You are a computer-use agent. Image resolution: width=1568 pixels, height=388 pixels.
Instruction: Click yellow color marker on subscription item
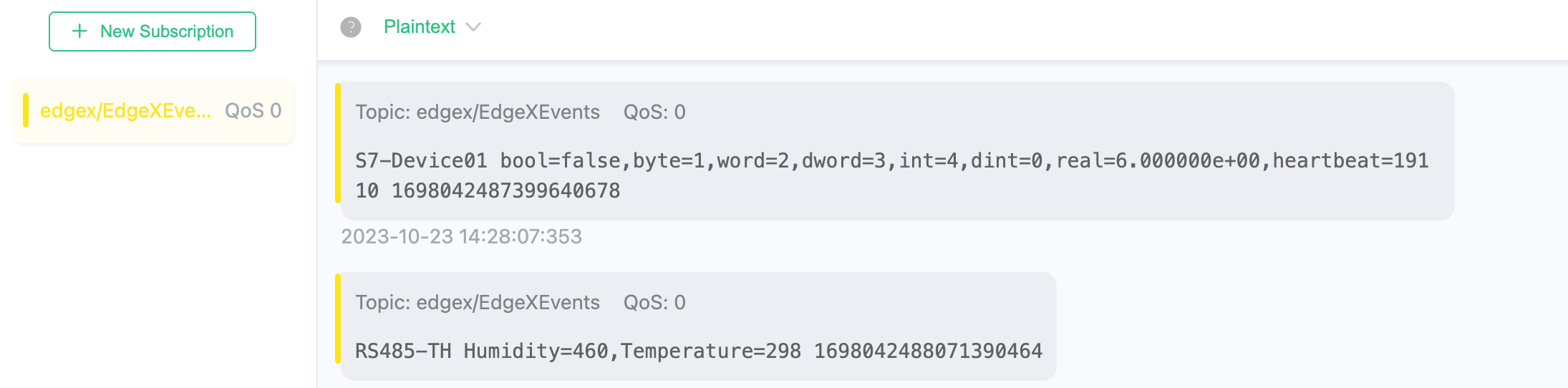tap(26, 110)
